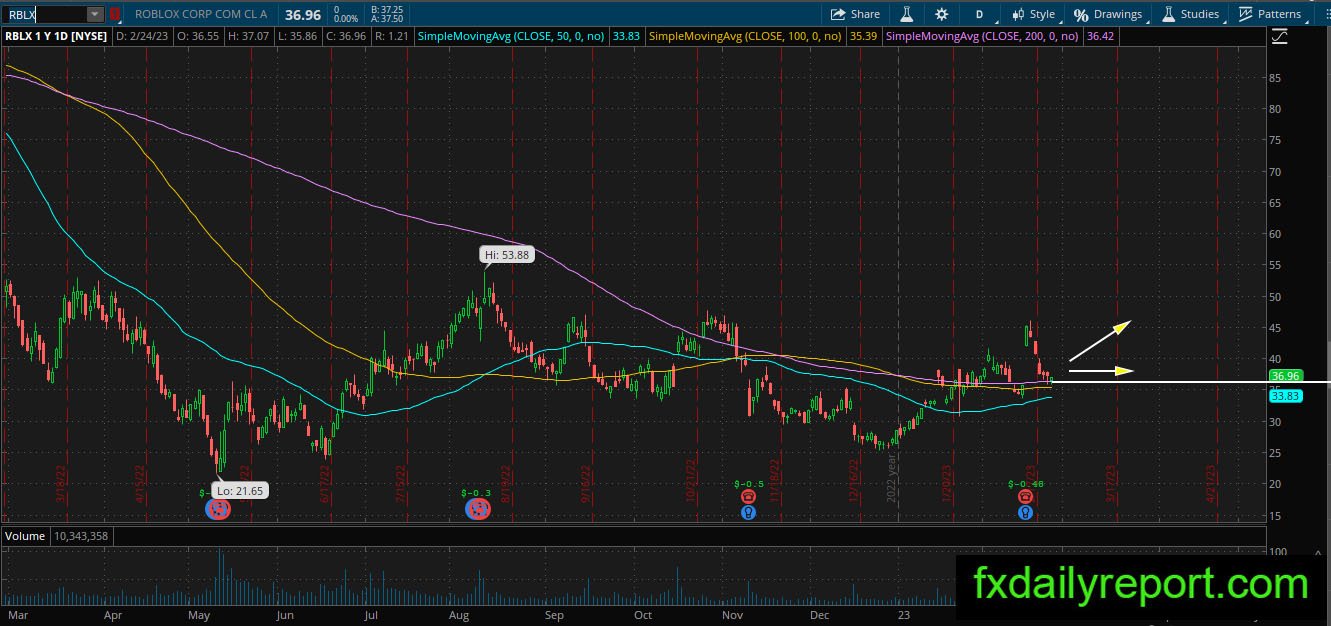Screen dimensions: 1331x626
Task: Click SimpleMovingAvg (CLOSE, 100, 0, no) label
Action: click(x=747, y=36)
